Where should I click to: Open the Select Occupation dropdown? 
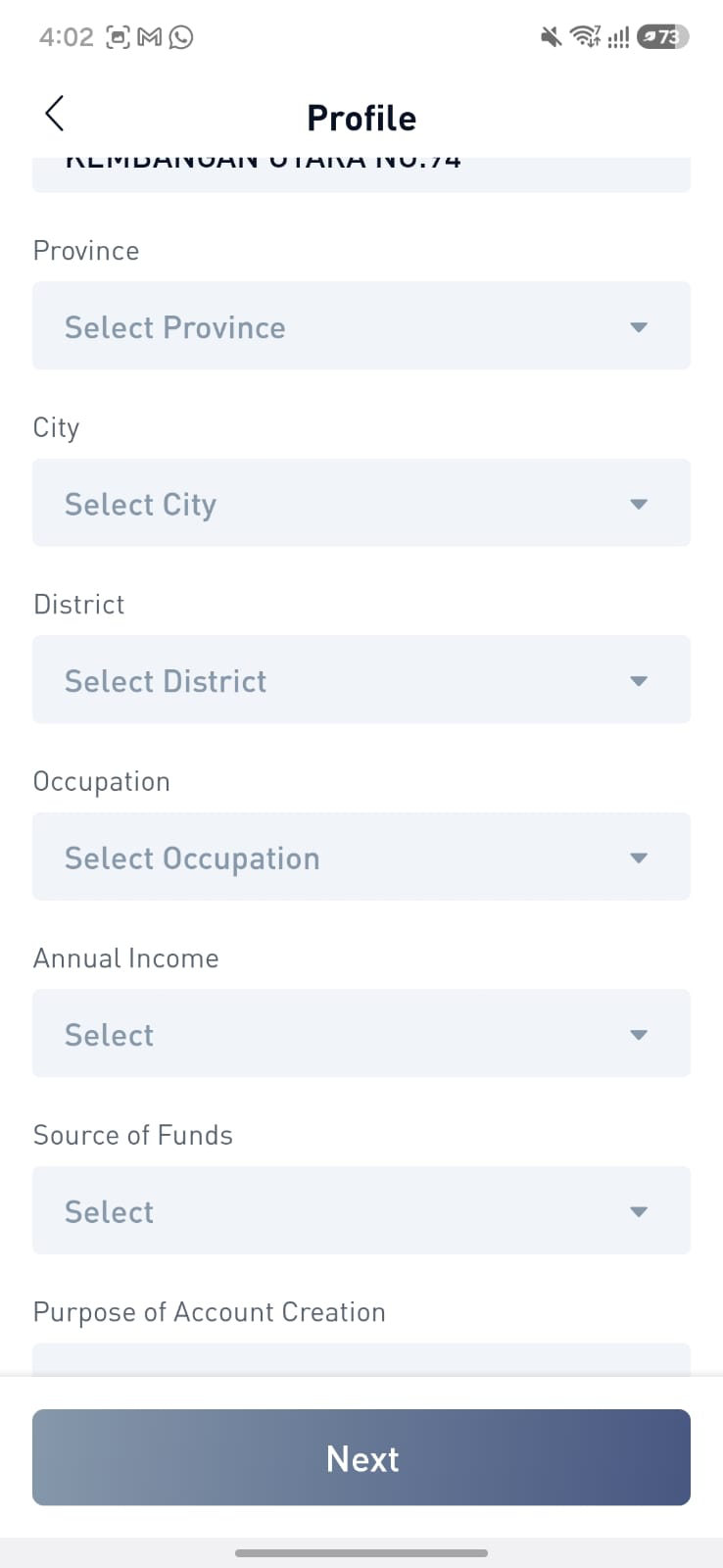[x=361, y=857]
